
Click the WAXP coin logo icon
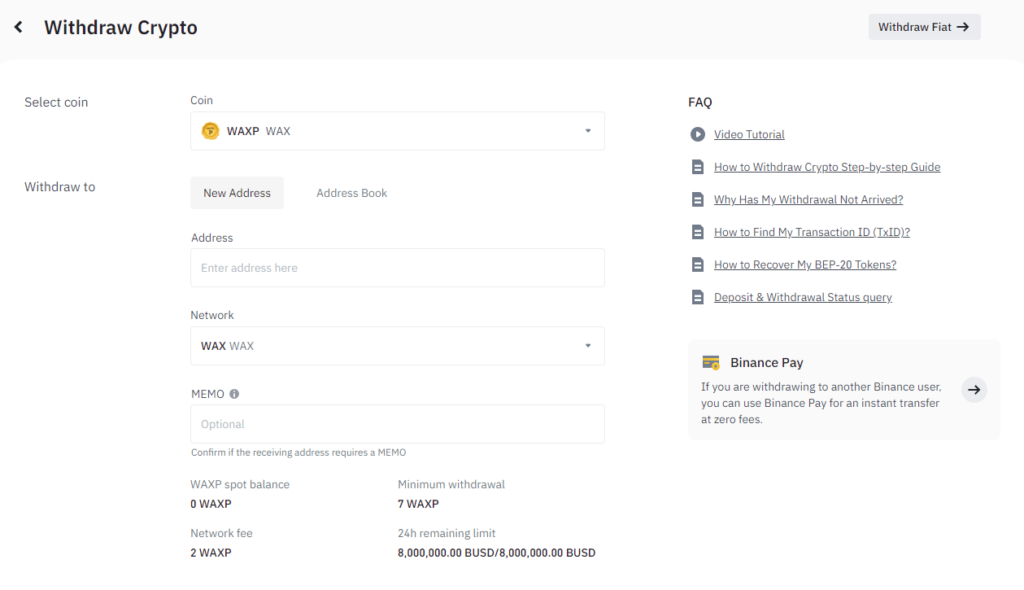click(210, 131)
